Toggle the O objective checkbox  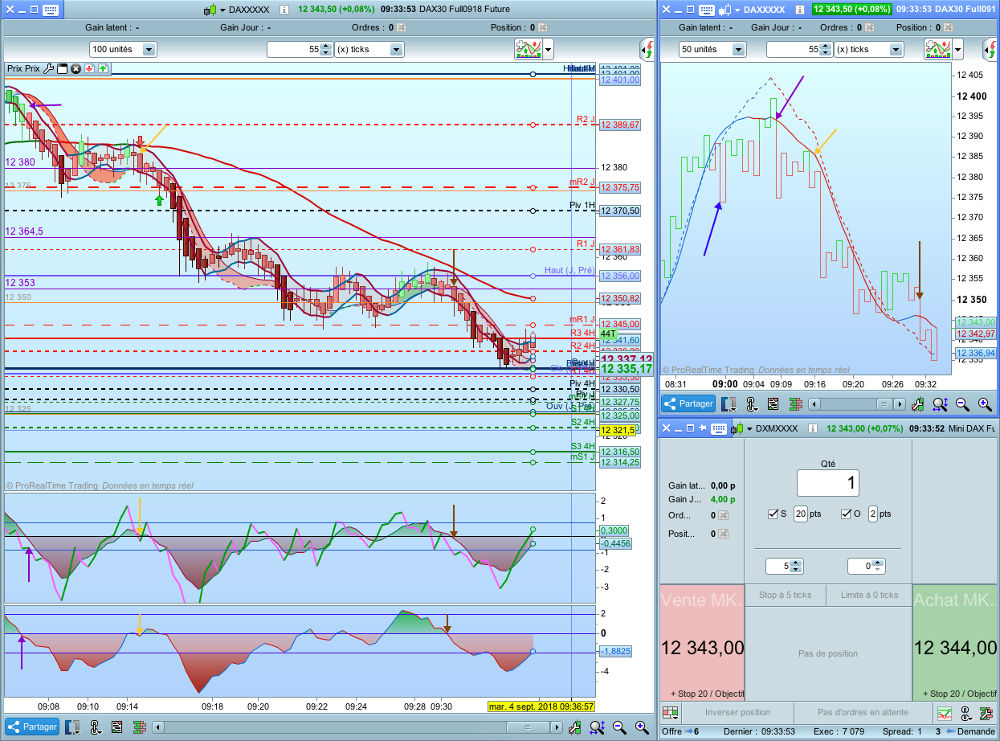click(846, 514)
